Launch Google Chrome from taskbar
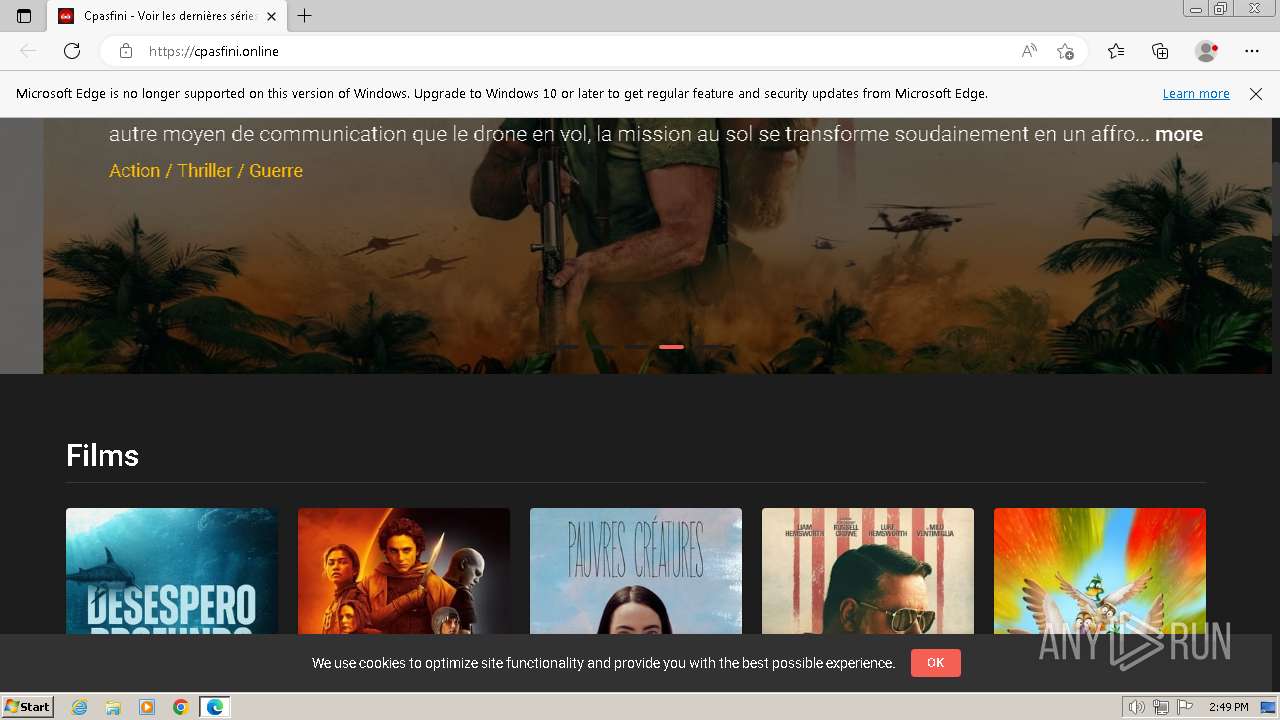 [181, 707]
